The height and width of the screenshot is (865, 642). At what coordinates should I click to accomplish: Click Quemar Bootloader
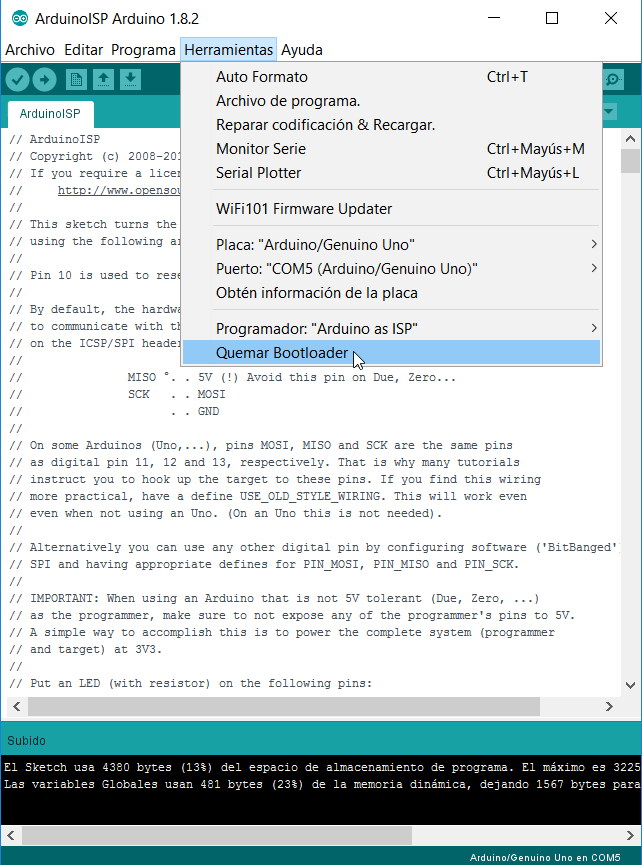click(391, 353)
